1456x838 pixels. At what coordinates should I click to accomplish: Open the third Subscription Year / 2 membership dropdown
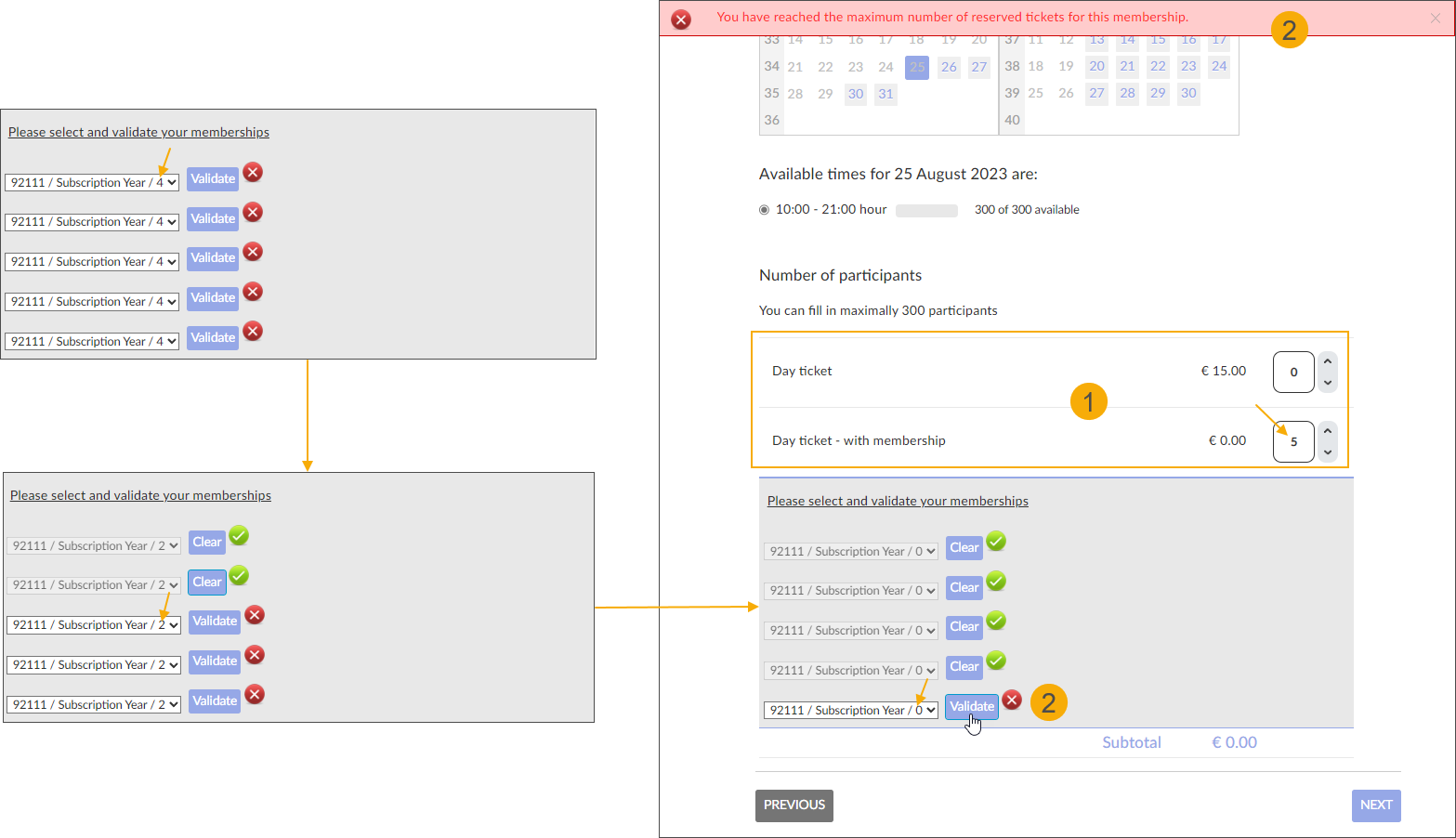pos(93,624)
